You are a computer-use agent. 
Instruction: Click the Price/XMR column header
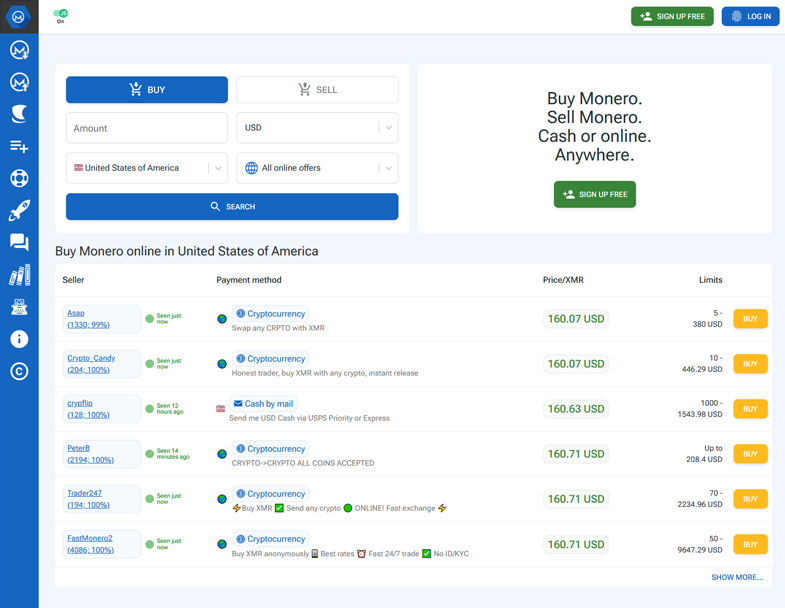click(x=563, y=280)
